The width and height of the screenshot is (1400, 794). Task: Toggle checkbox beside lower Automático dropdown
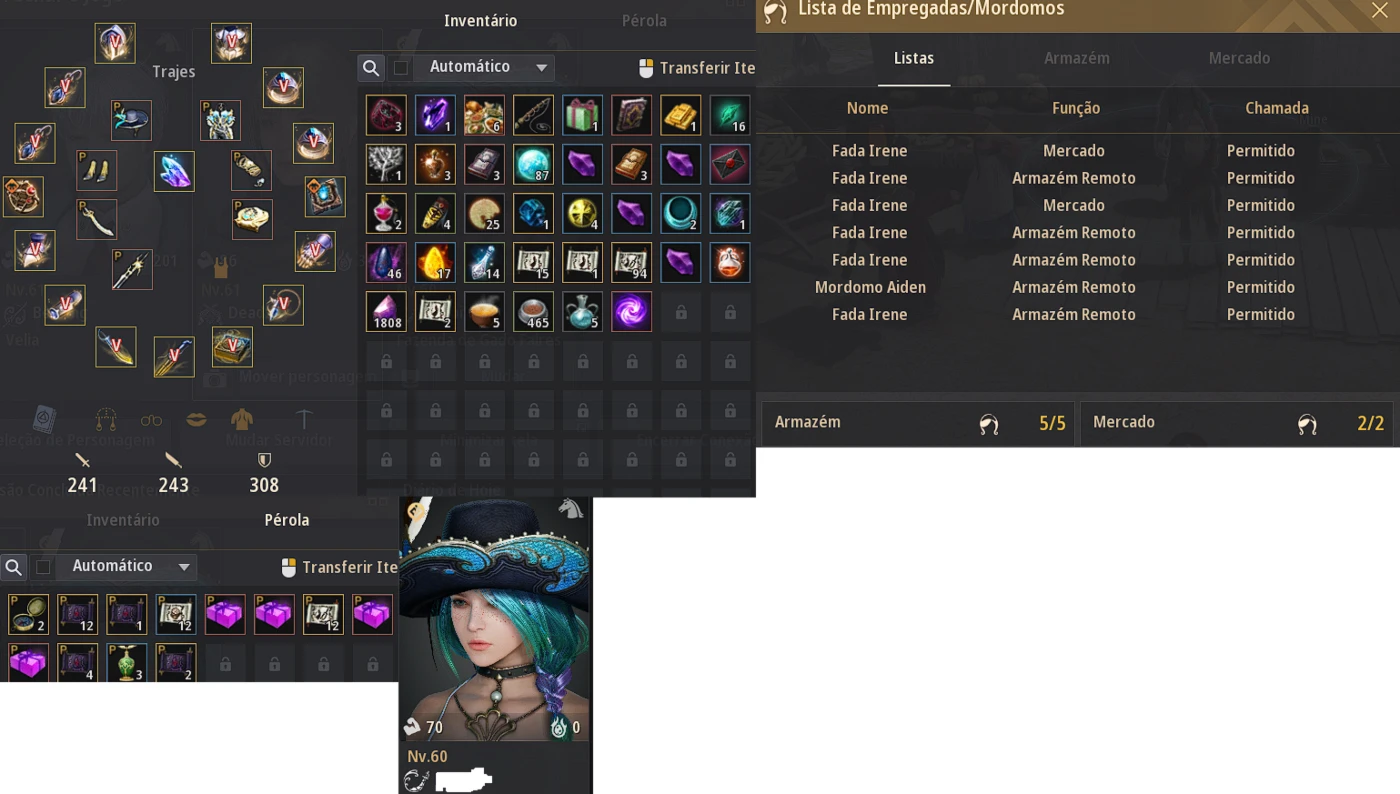click(43, 567)
